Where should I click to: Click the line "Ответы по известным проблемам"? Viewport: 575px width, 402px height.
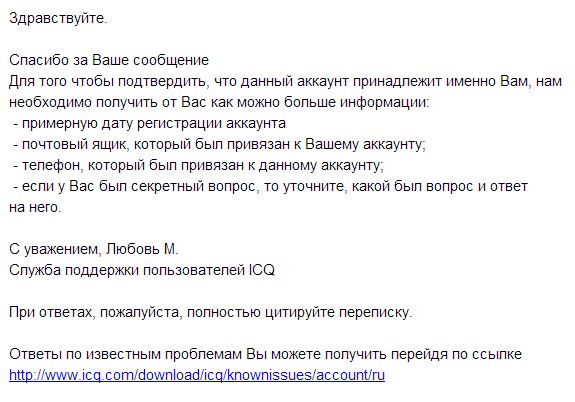click(x=265, y=354)
